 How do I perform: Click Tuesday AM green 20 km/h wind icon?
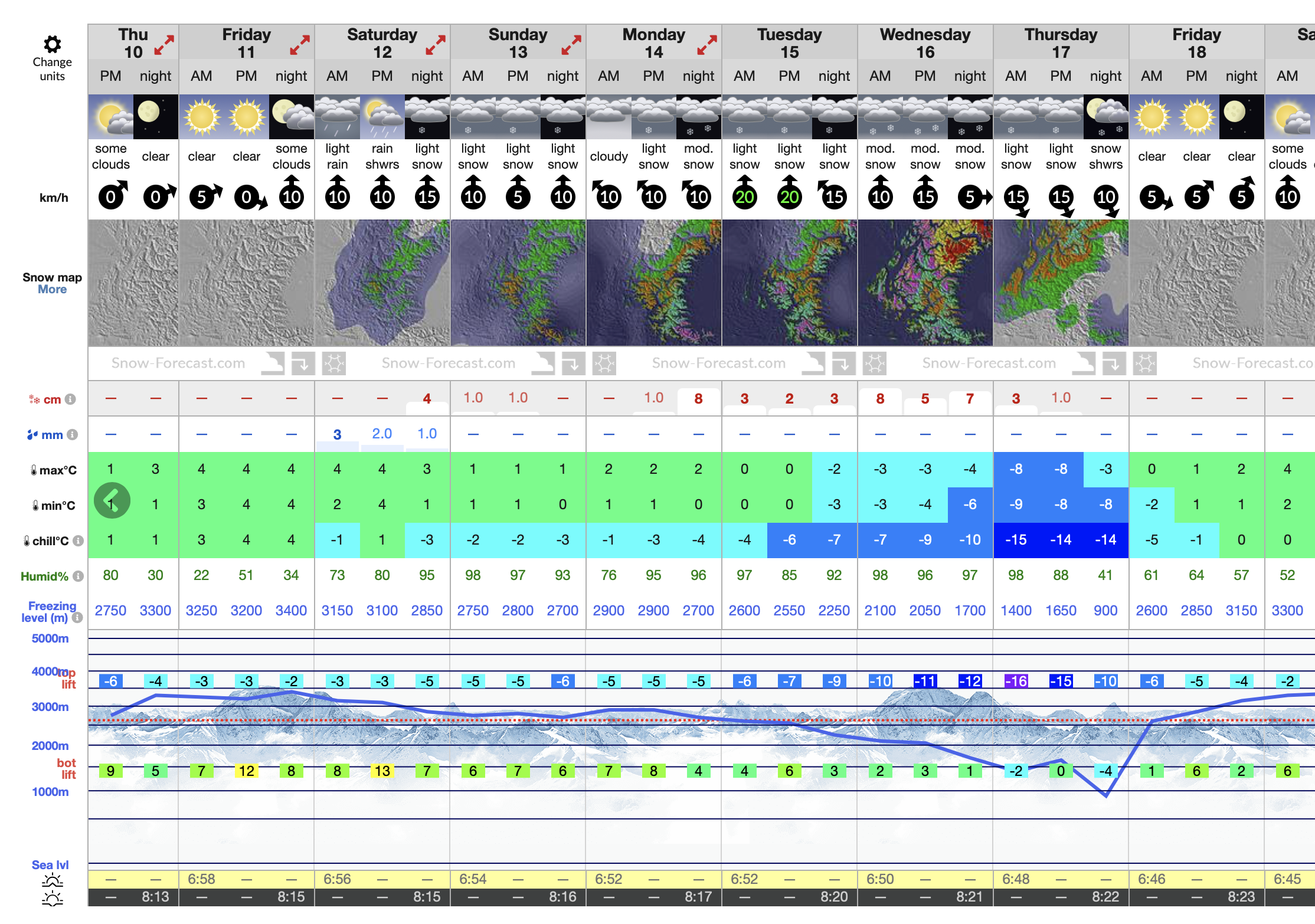pyautogui.click(x=744, y=196)
